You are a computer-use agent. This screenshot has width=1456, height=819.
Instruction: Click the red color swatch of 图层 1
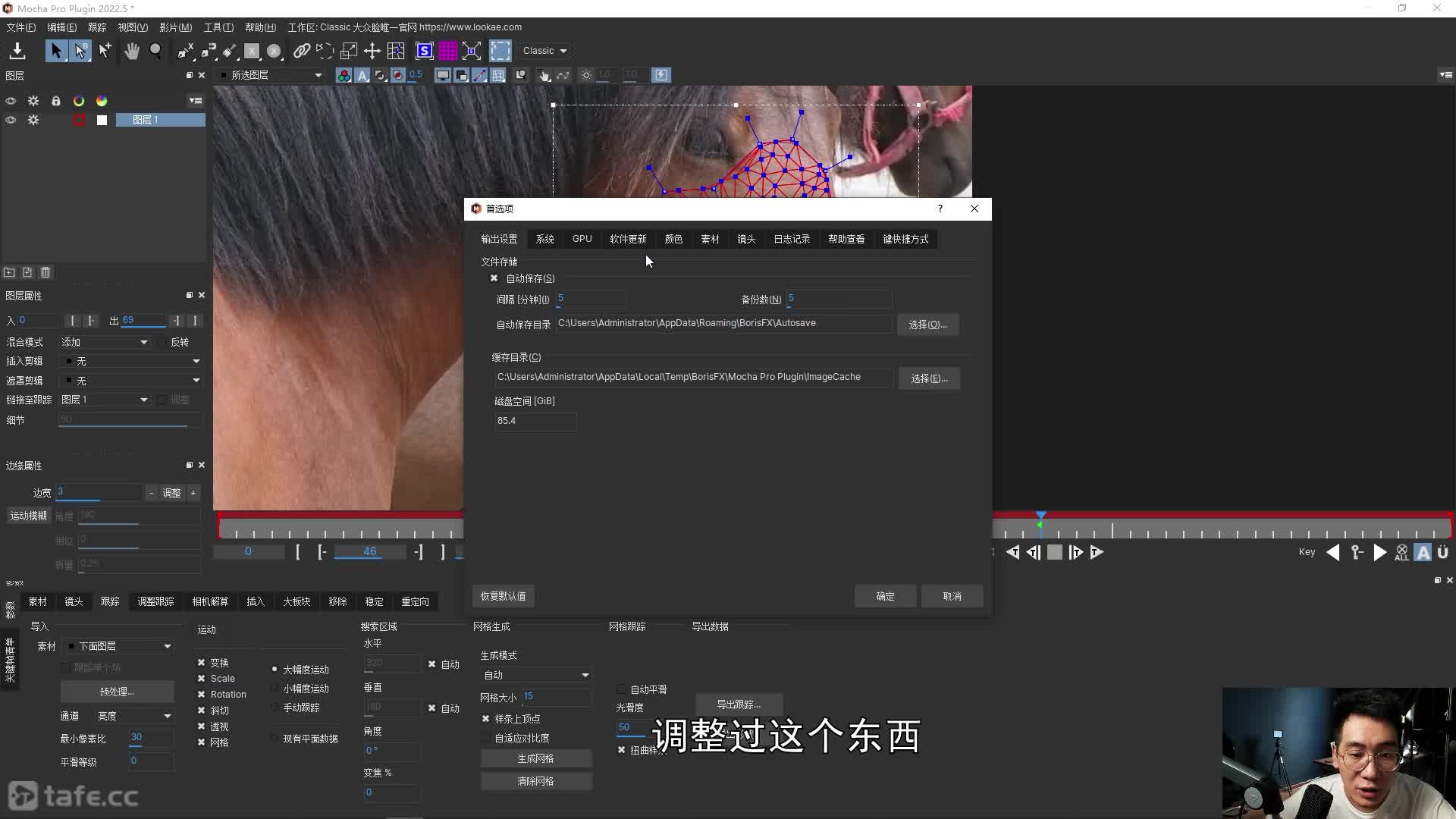click(x=79, y=120)
